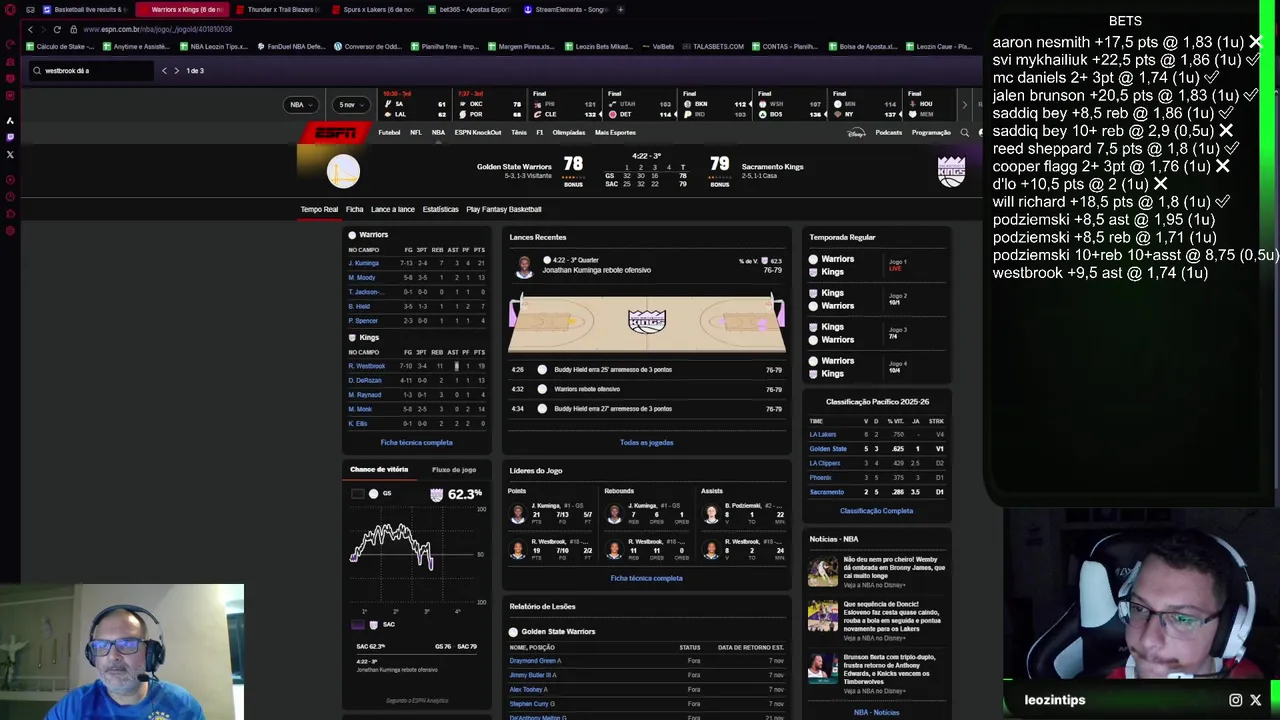Open D. DeRozan player link
1280x720 pixels.
365,380
